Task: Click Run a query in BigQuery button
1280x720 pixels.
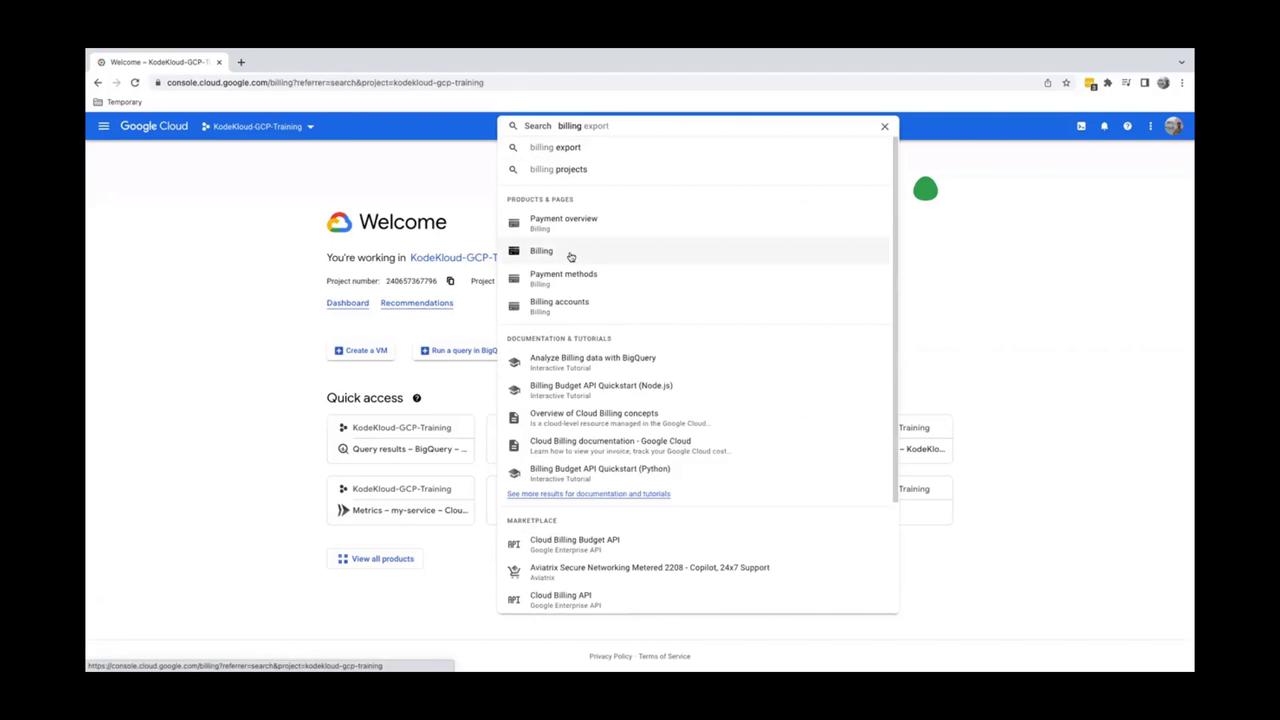Action: pyautogui.click(x=458, y=350)
